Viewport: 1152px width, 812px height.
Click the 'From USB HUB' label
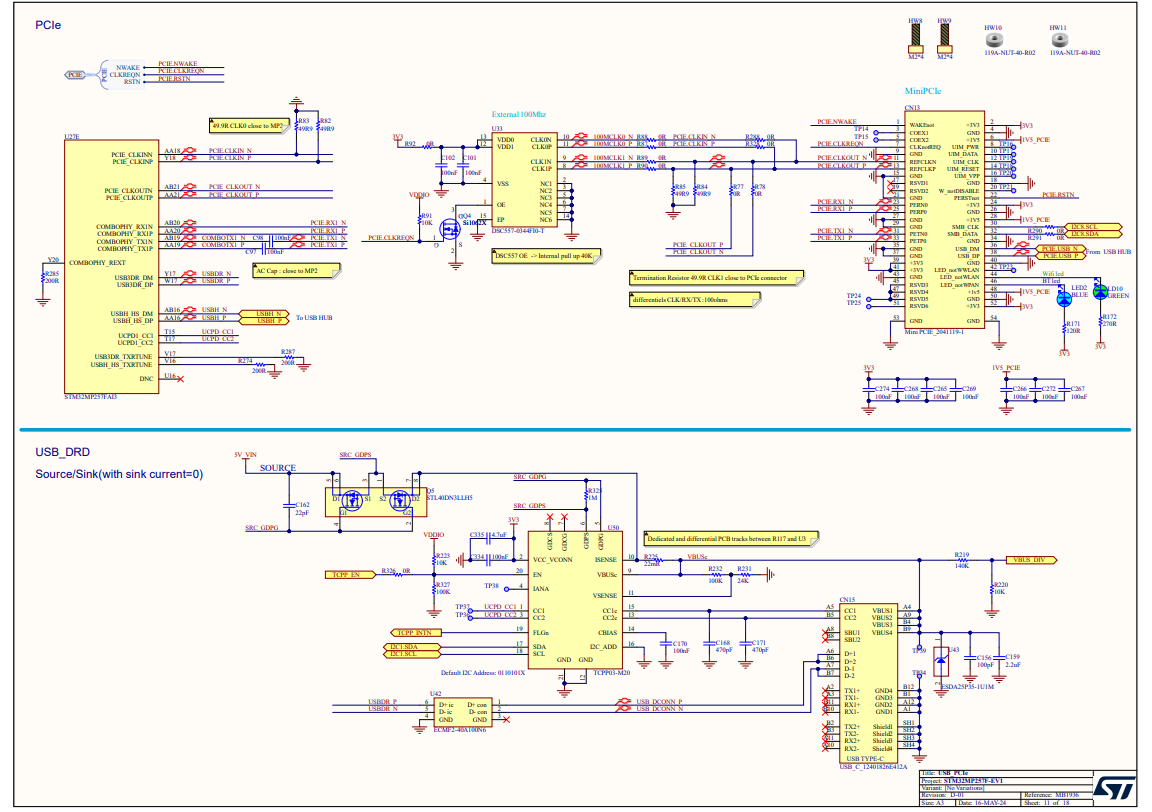click(x=1108, y=252)
